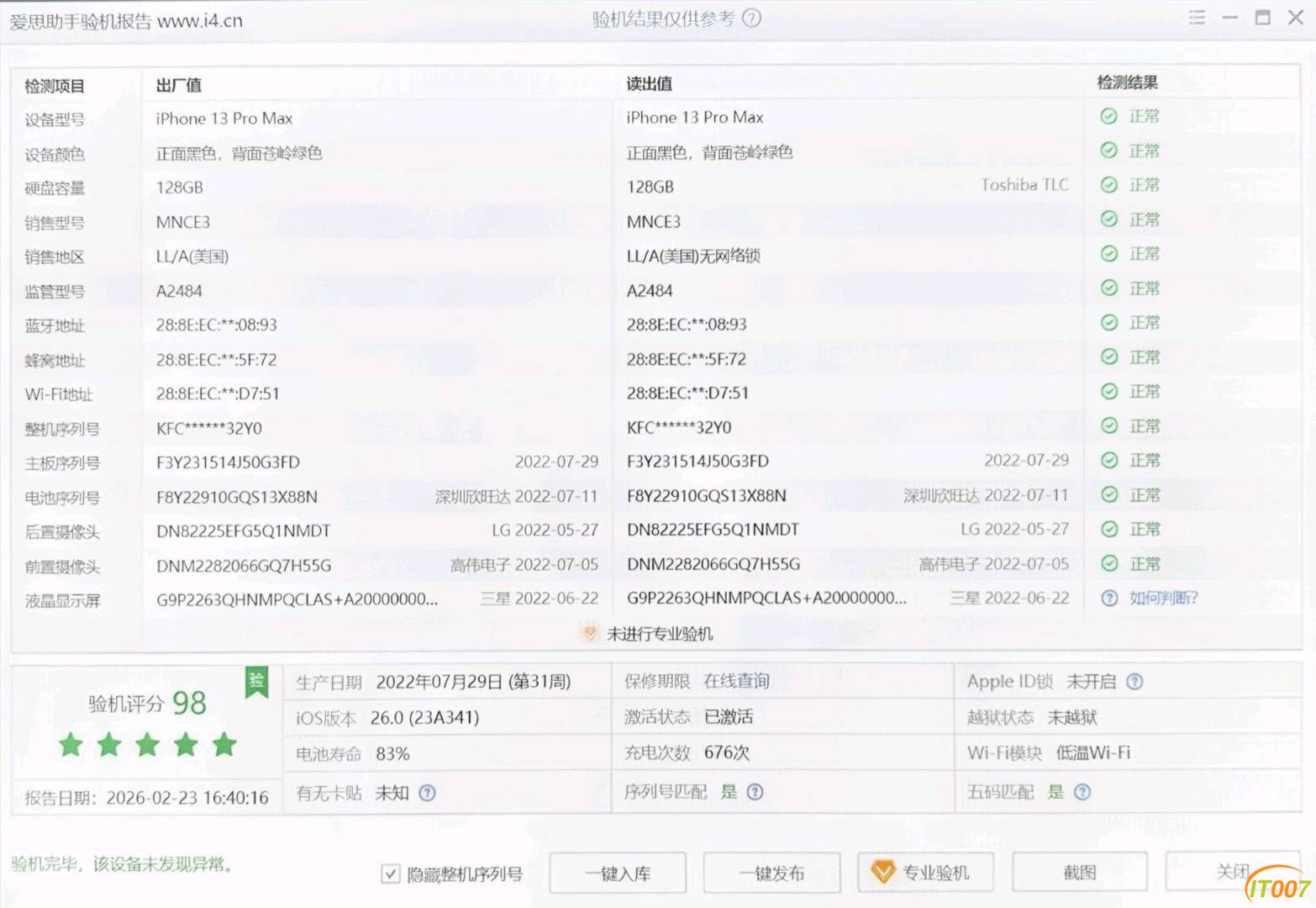1316x908 pixels.
Task: Click the green 验 badge on score panel
Action: pyautogui.click(x=256, y=682)
